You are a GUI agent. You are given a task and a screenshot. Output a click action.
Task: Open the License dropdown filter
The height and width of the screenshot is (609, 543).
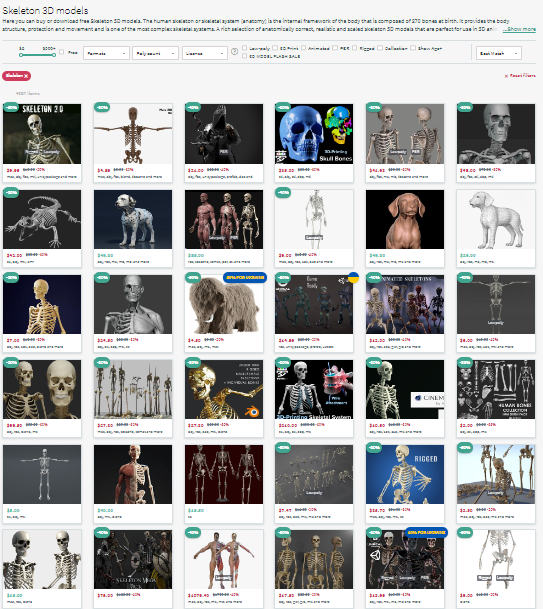tap(205, 53)
